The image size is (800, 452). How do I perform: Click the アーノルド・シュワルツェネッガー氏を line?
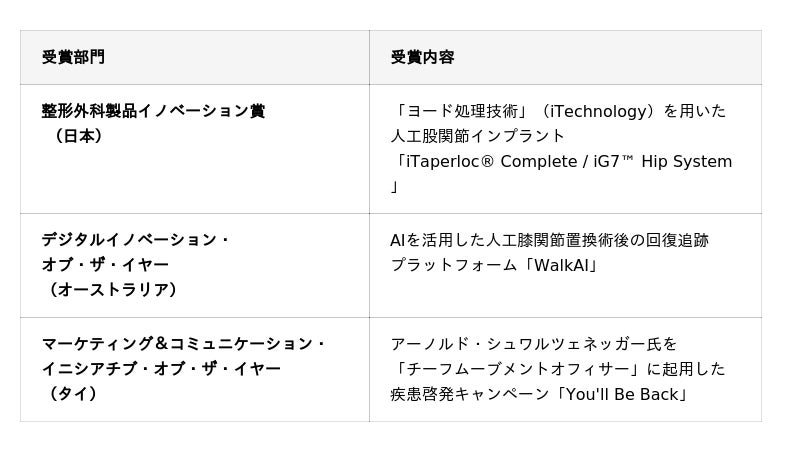click(534, 344)
